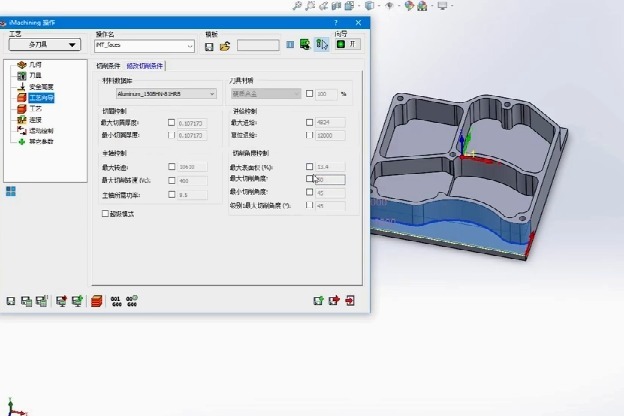Enable the 最大切削速度 (Vc) checkbox
Viewport: 624px width, 416px height.
coord(172,180)
